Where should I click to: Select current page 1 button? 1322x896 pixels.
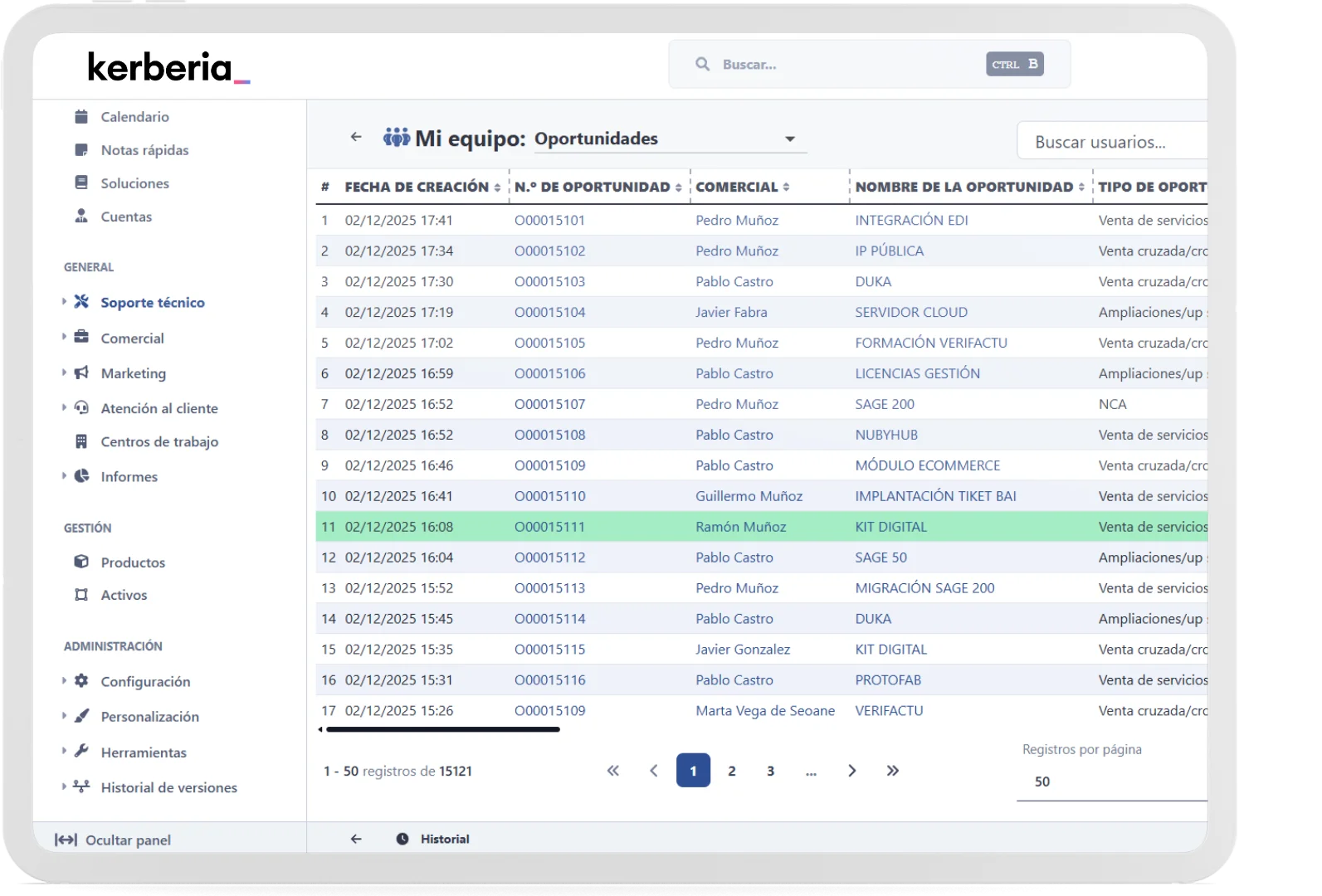pos(694,771)
